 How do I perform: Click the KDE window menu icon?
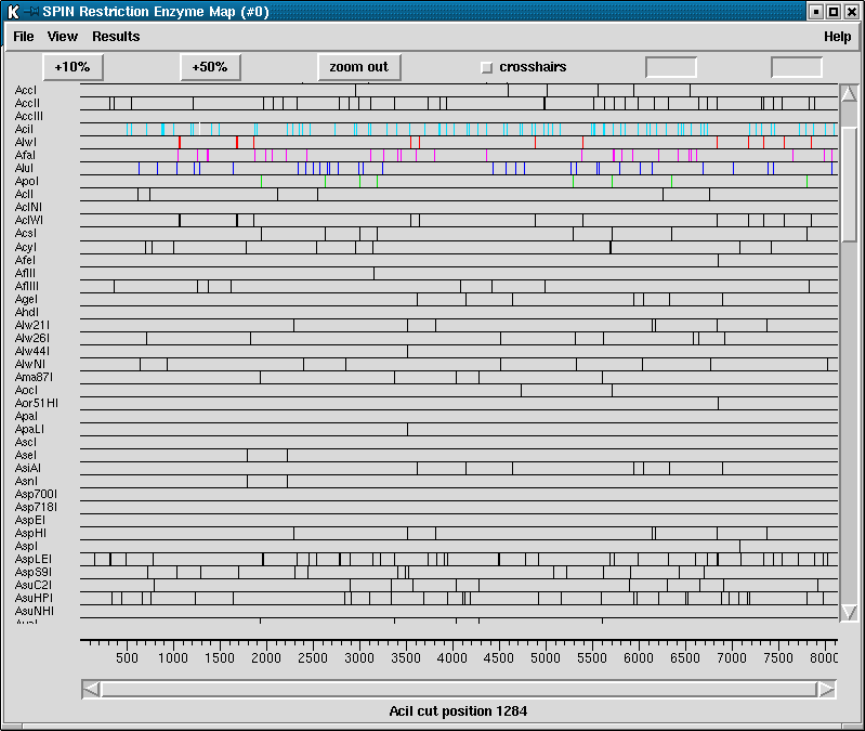pyautogui.click(x=13, y=12)
